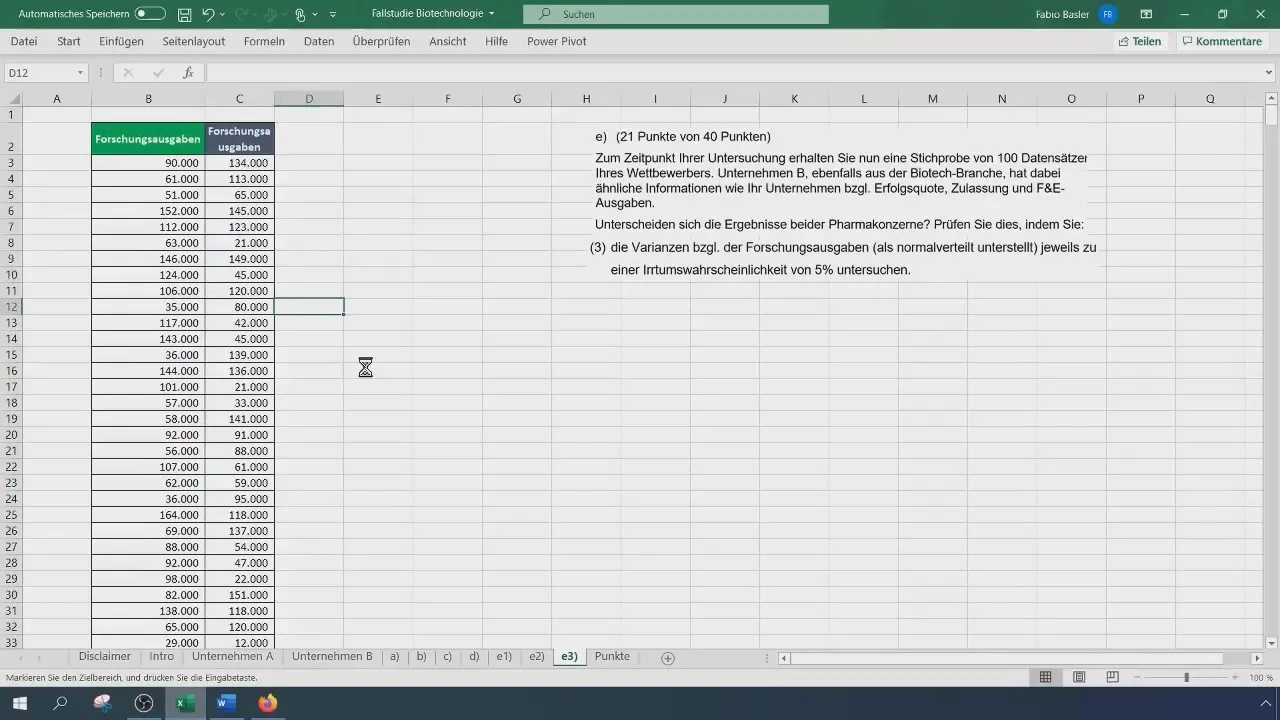Viewport: 1280px width, 720px height.
Task: Click the Kommentare button
Action: [1221, 41]
